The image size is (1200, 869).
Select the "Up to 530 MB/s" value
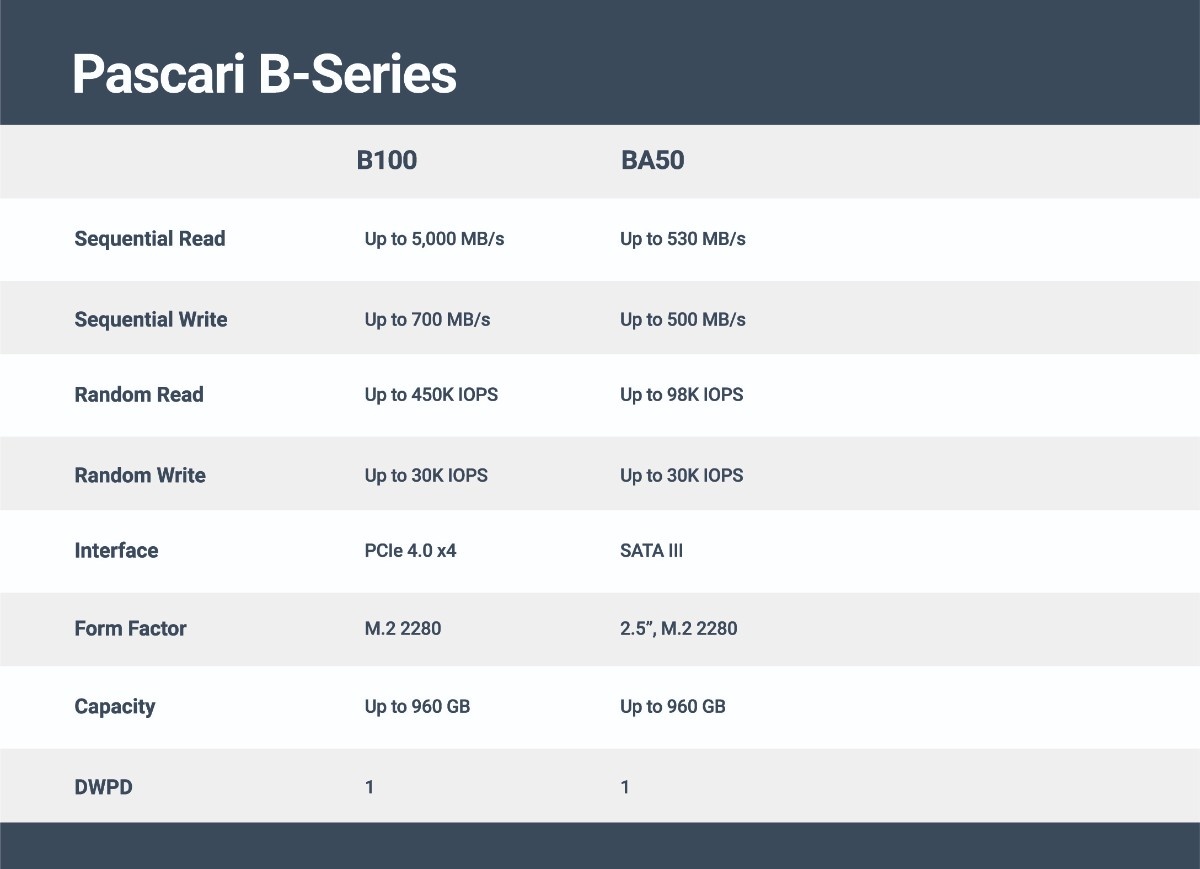tap(683, 239)
